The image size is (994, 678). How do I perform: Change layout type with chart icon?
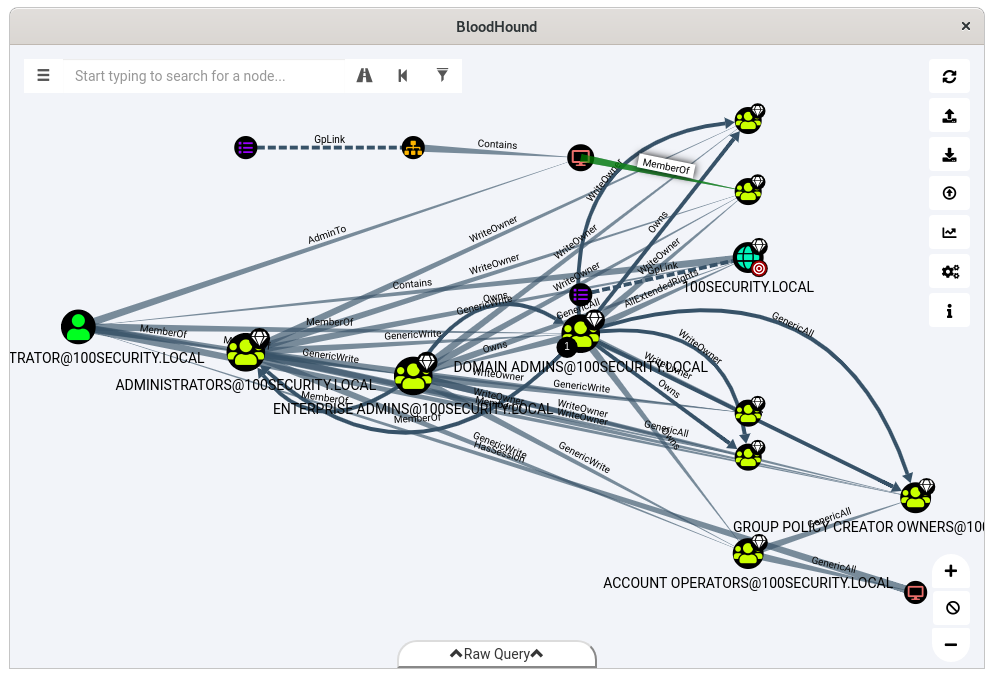pos(949,233)
